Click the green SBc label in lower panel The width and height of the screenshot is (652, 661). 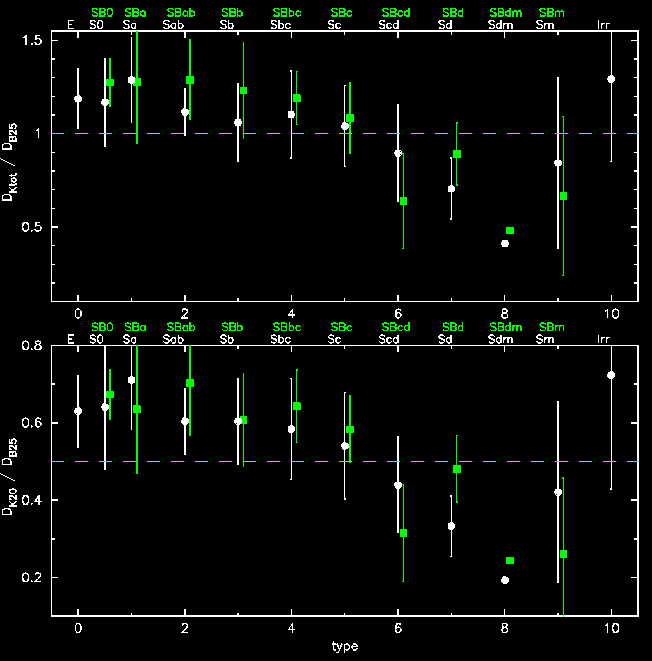[341, 327]
